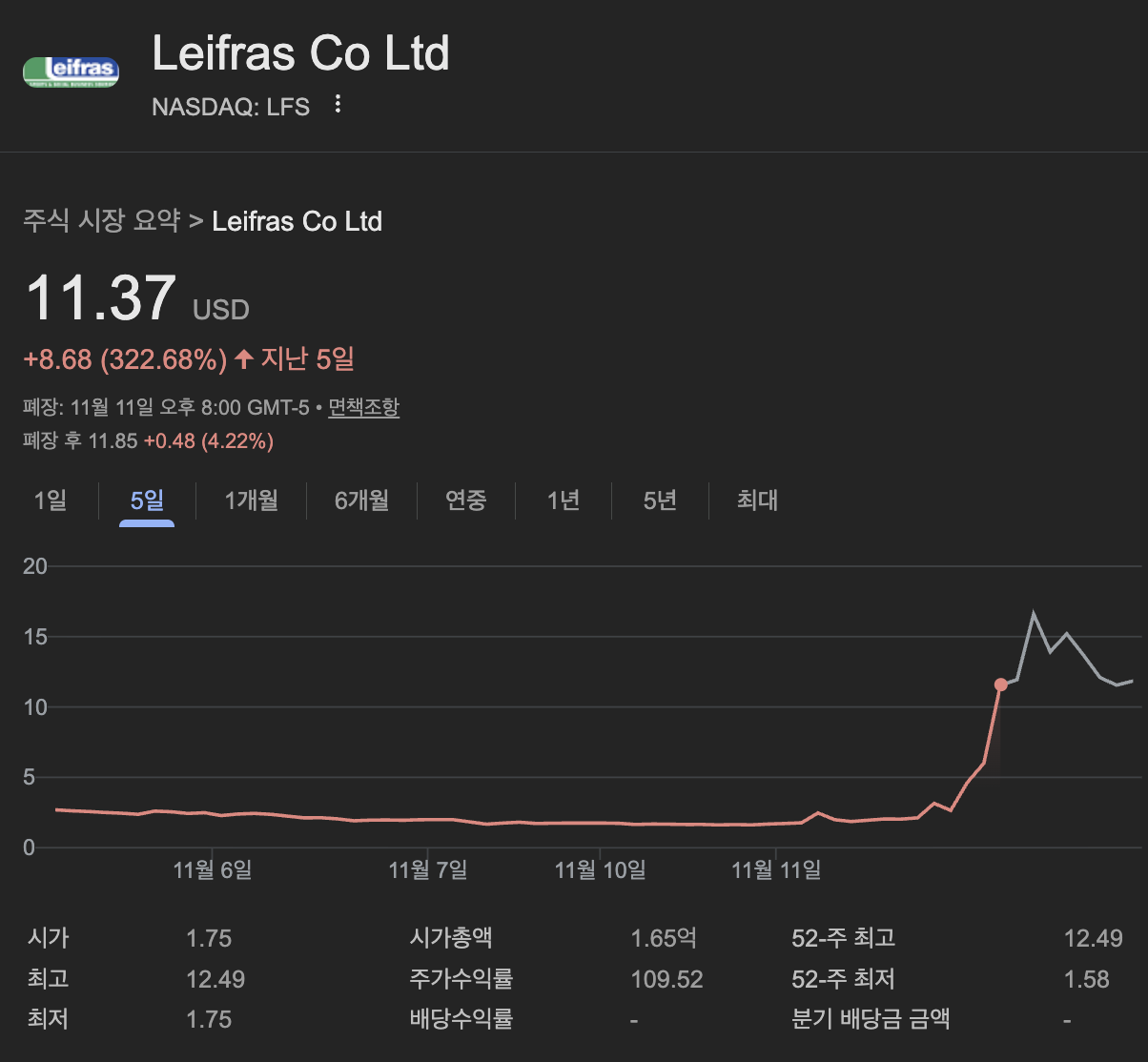Select the 1일 time range tab
Image resolution: width=1148 pixels, height=1062 pixels.
[51, 500]
